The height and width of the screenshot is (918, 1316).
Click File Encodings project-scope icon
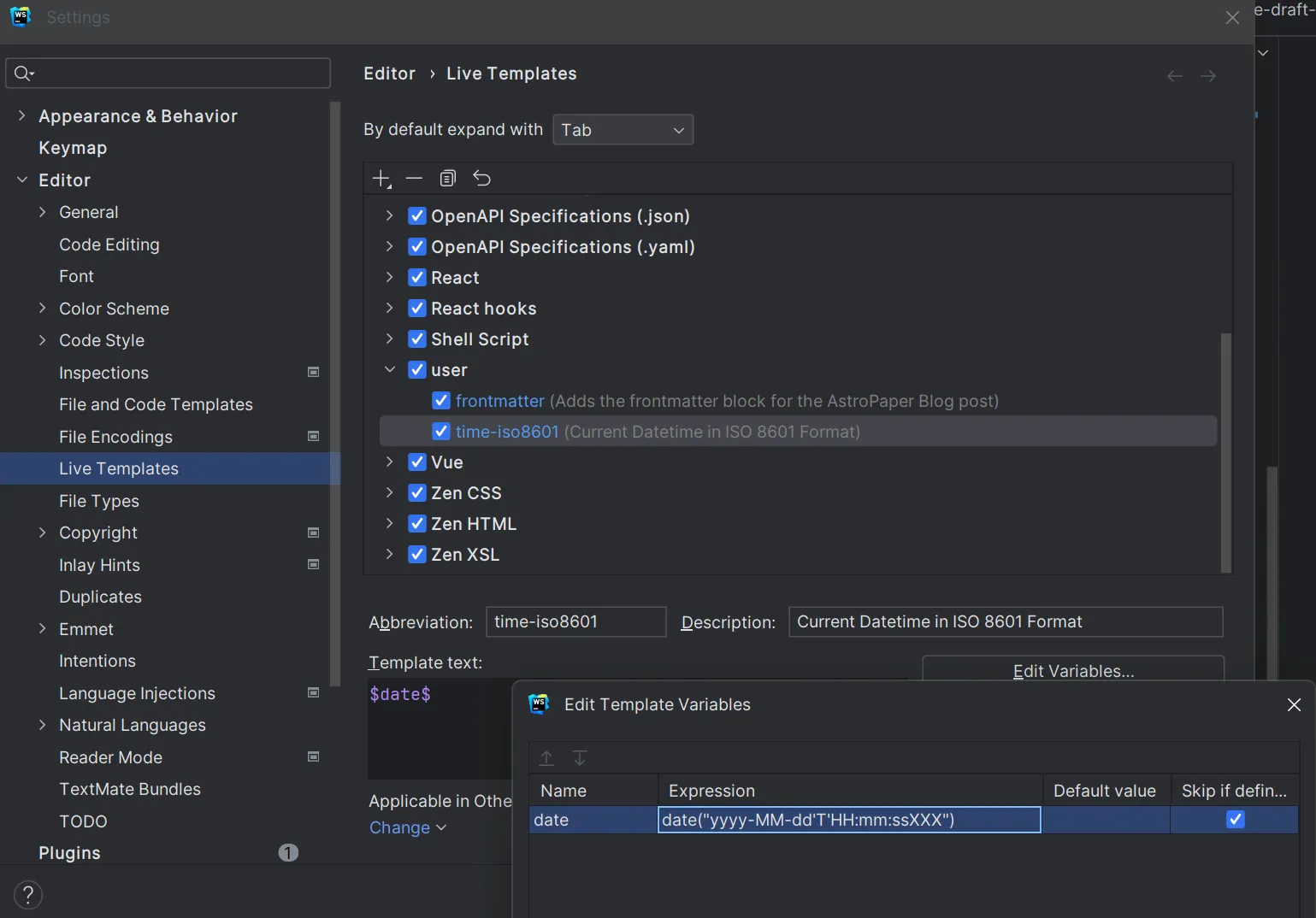coord(313,437)
